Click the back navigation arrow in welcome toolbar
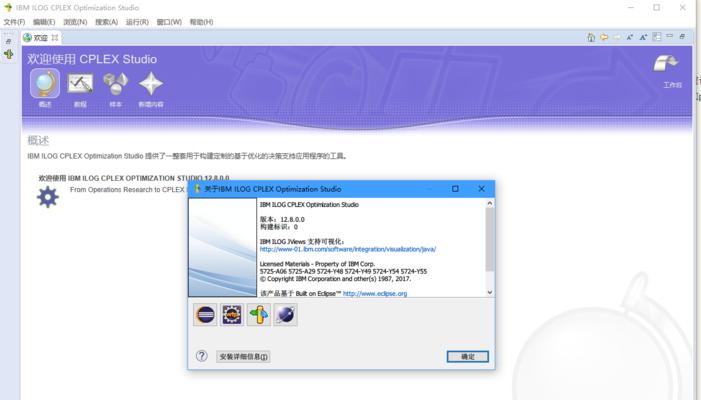 pyautogui.click(x=604, y=37)
